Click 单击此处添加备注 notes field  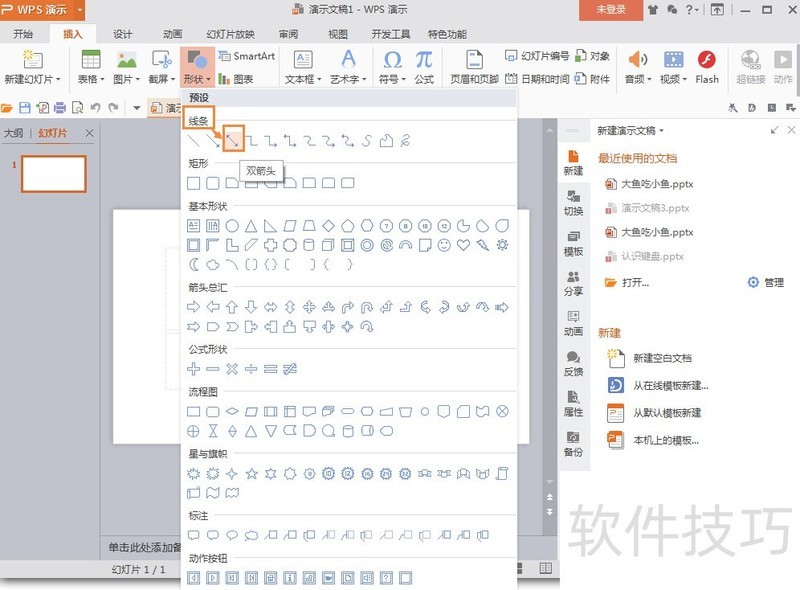tap(144, 548)
